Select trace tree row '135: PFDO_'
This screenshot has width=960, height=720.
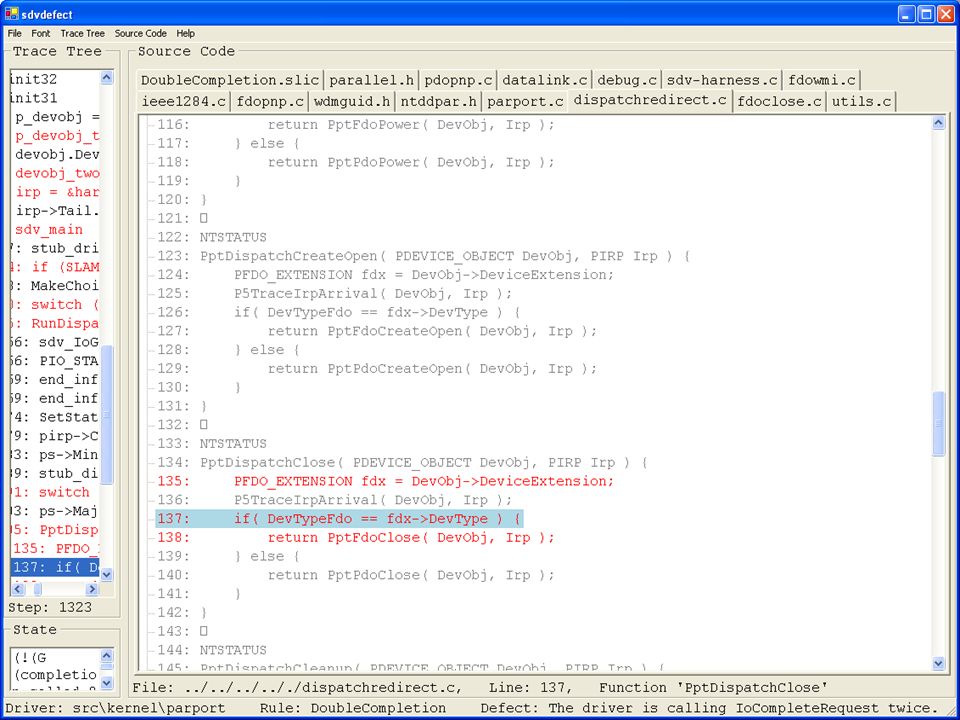tap(55, 549)
